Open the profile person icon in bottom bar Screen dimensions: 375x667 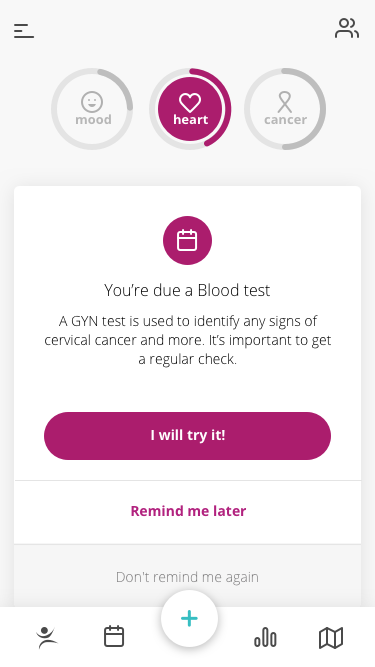tap(47, 638)
